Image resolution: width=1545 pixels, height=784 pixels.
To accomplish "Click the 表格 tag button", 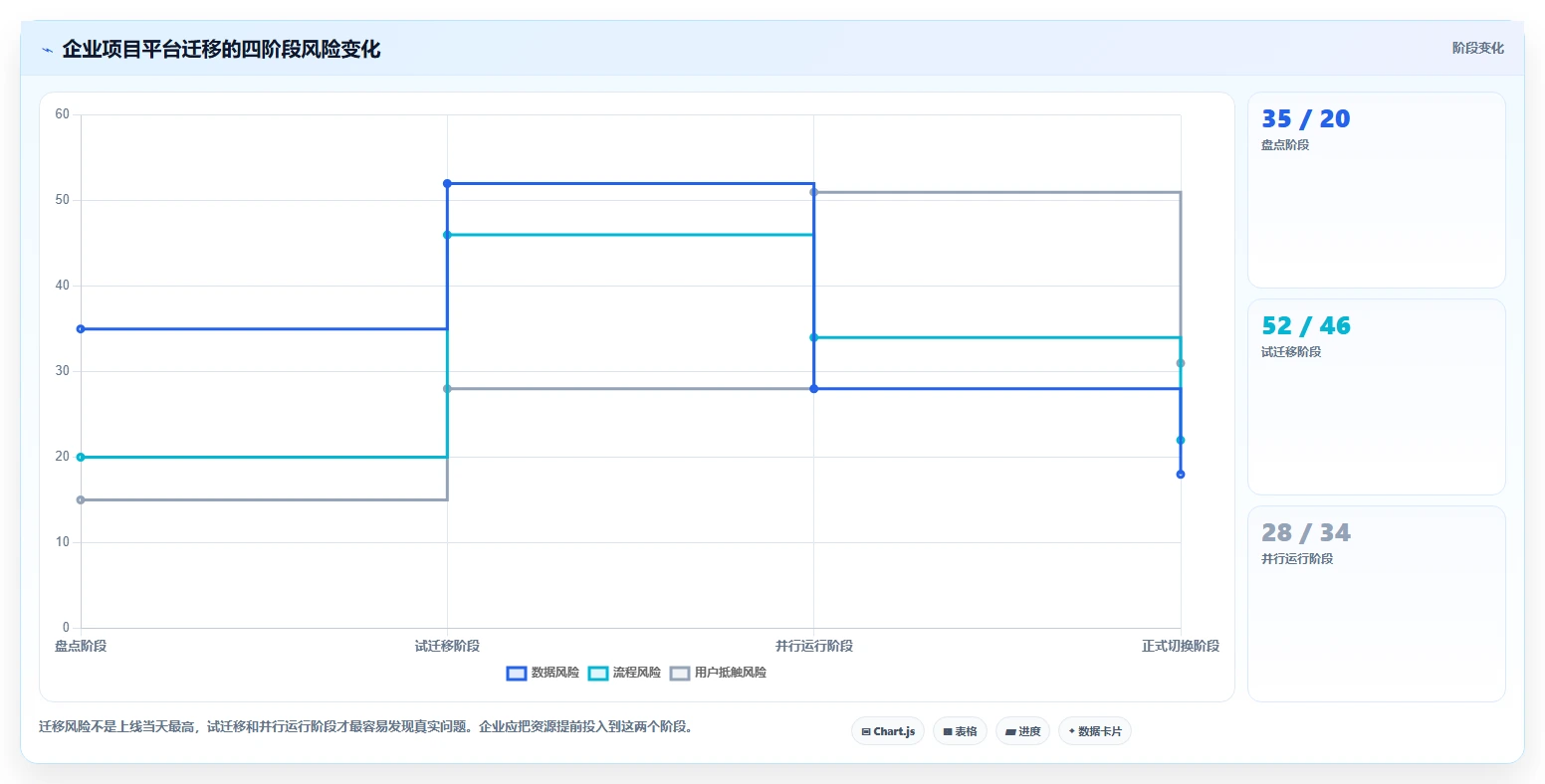I will click(x=961, y=731).
